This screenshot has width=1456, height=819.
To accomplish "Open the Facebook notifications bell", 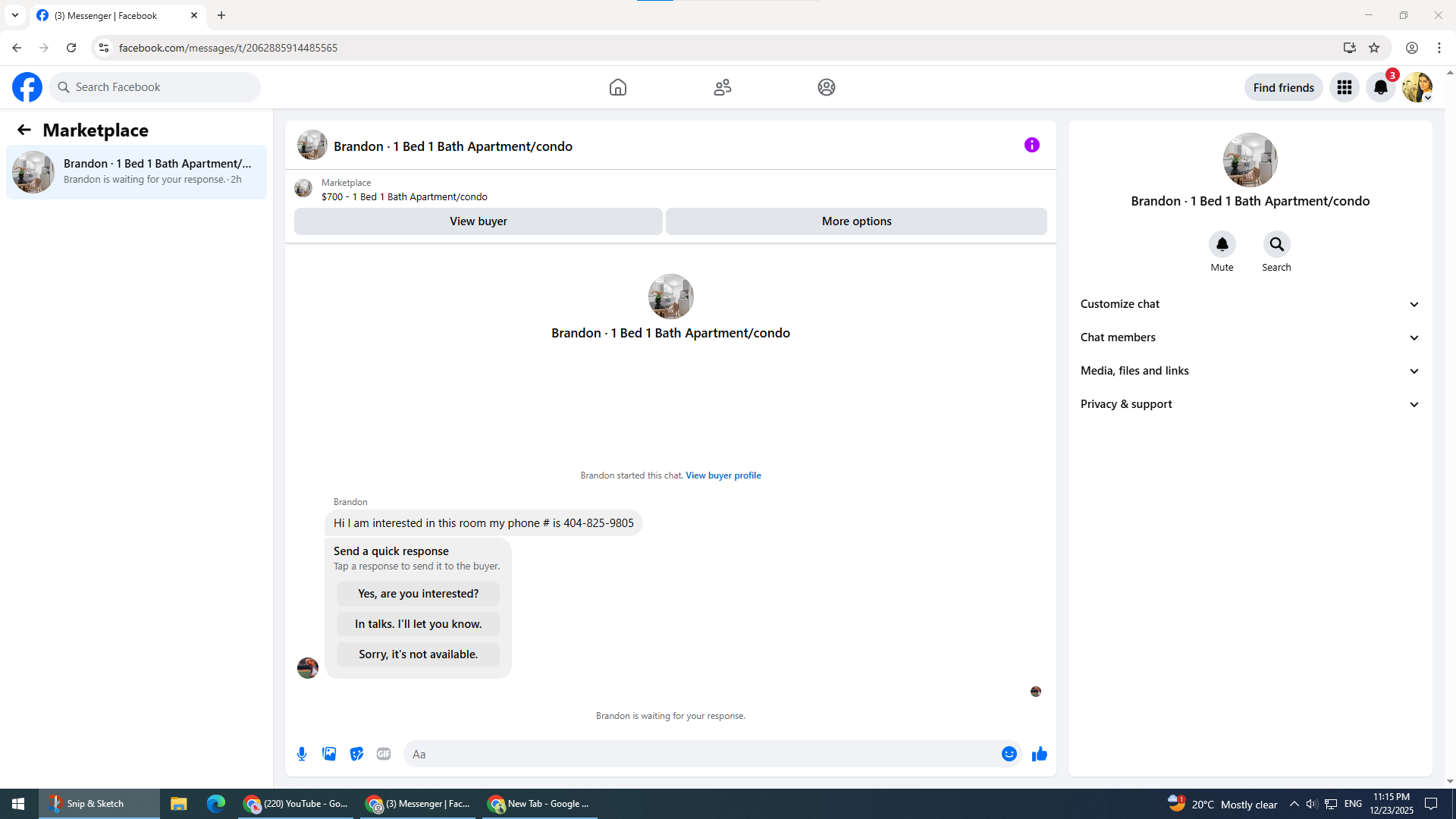I will [x=1380, y=87].
